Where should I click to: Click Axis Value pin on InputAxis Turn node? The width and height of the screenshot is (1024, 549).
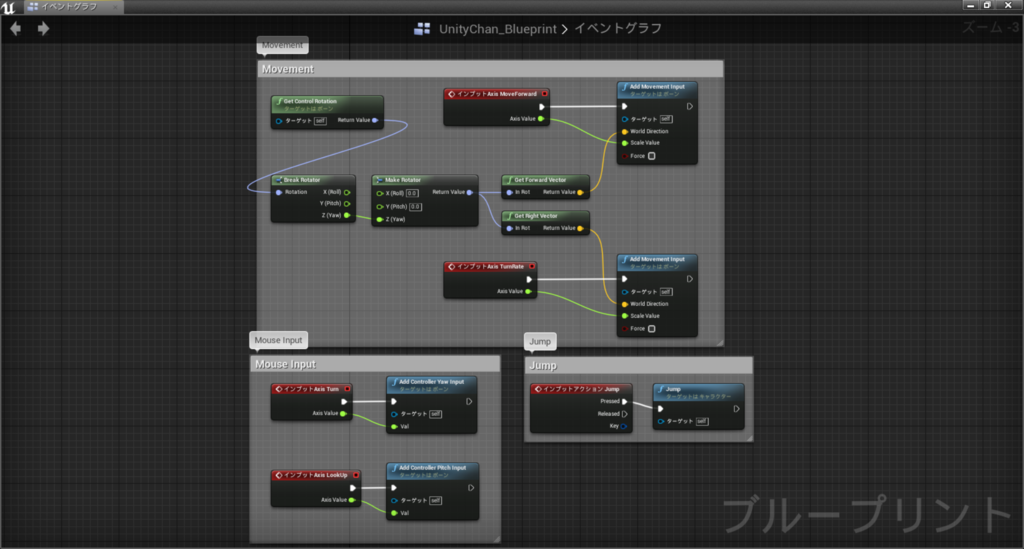[343, 414]
